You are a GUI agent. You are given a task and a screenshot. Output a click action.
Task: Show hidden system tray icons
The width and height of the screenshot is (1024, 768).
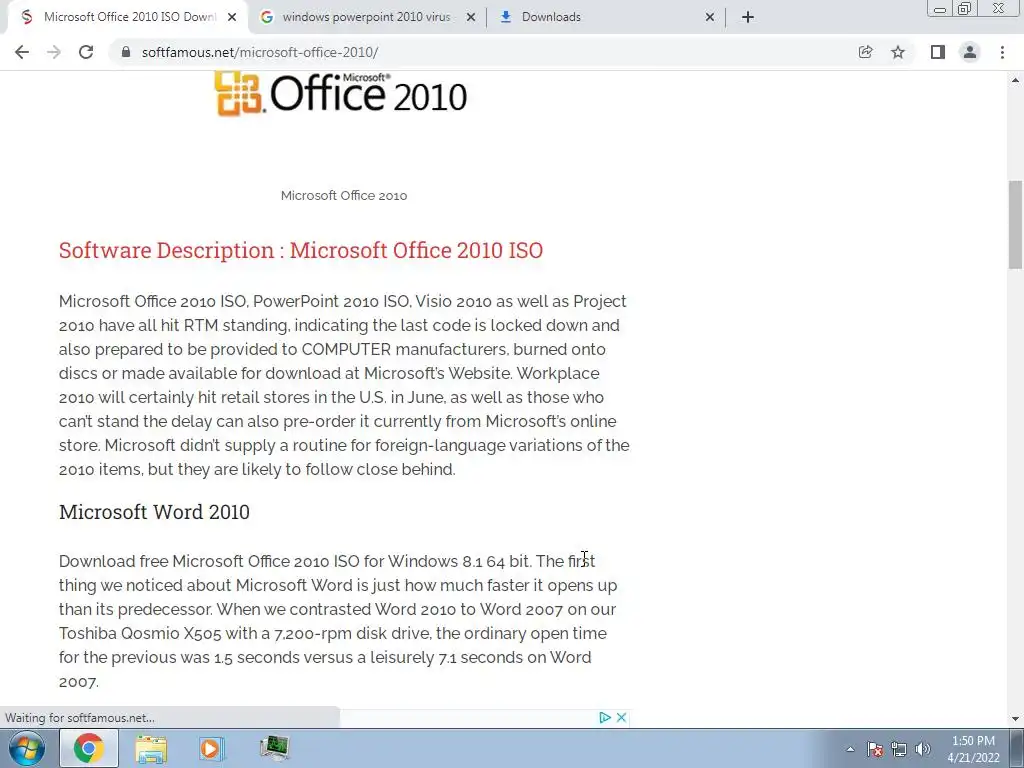coord(850,749)
